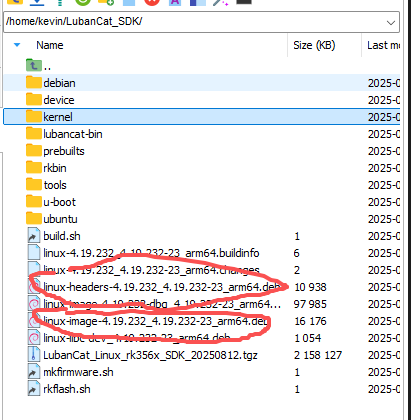Go up via the green parent folder icon
The width and height of the screenshot is (411, 420).
[34, 65]
